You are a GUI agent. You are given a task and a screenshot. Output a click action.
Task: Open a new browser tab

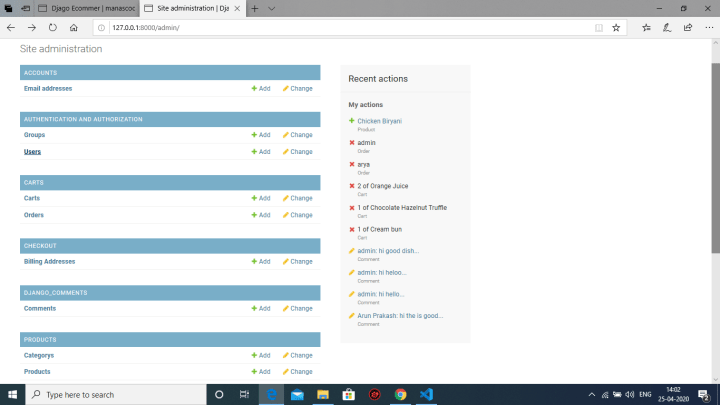[x=255, y=8]
